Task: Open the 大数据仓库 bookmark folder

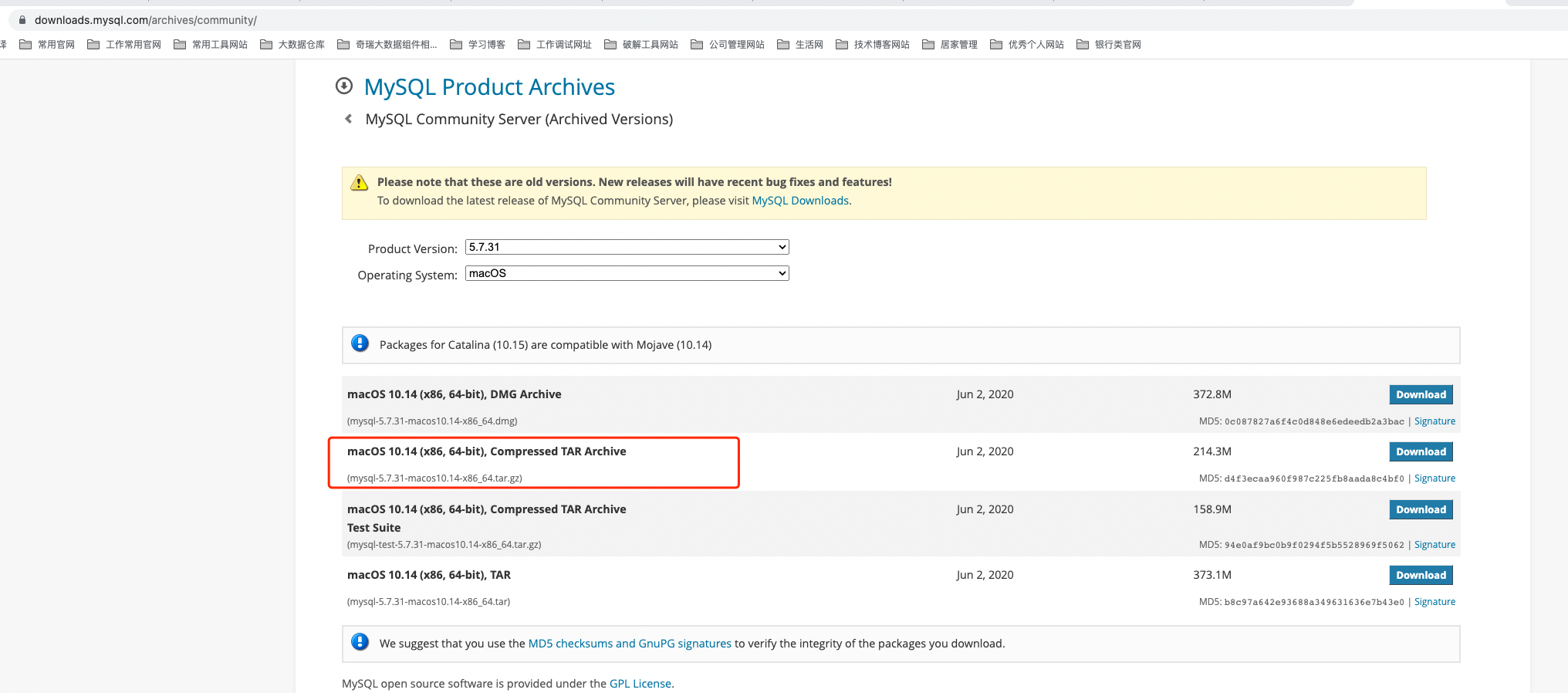Action: [292, 45]
